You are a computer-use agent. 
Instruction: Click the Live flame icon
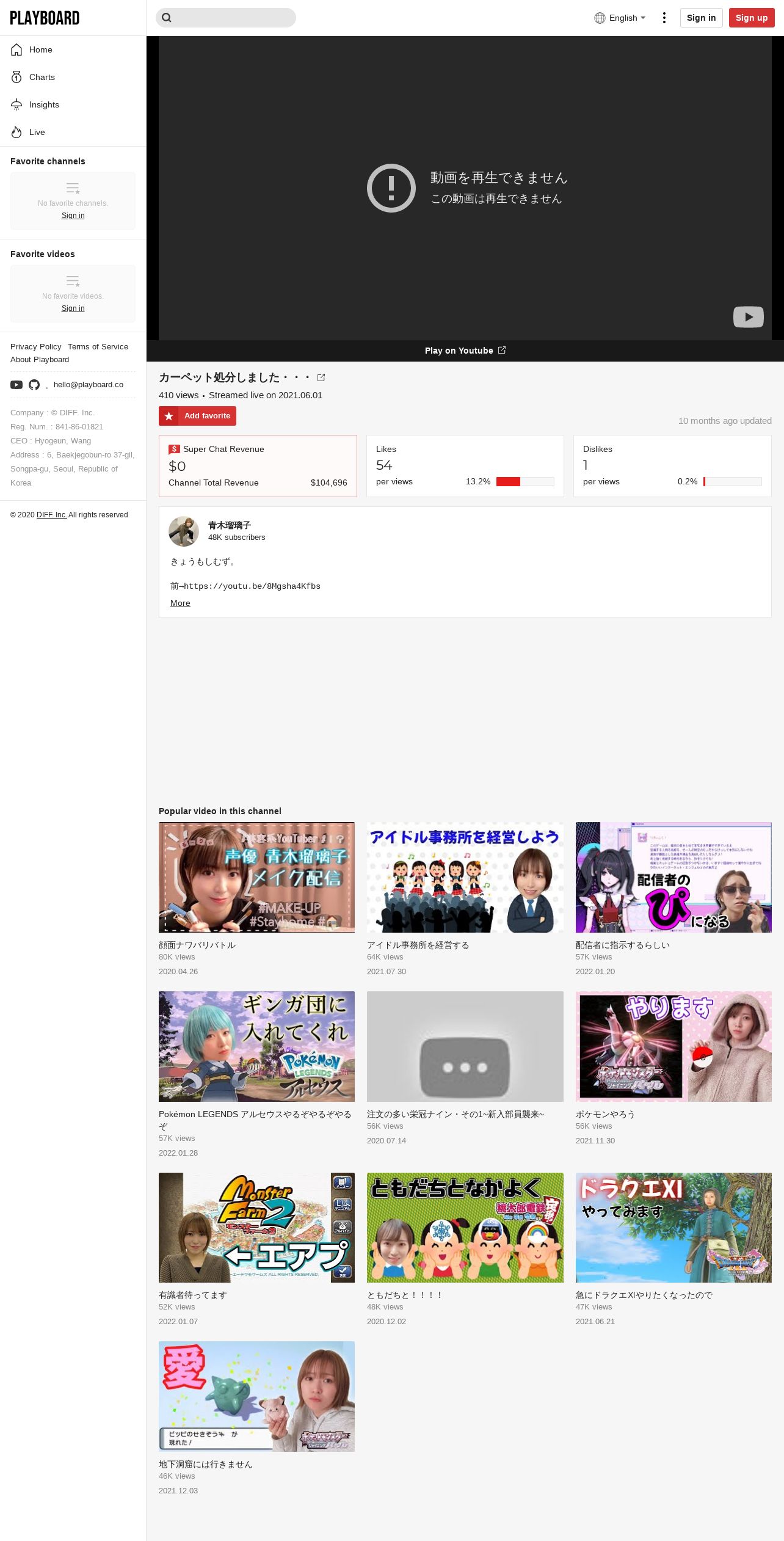(16, 132)
